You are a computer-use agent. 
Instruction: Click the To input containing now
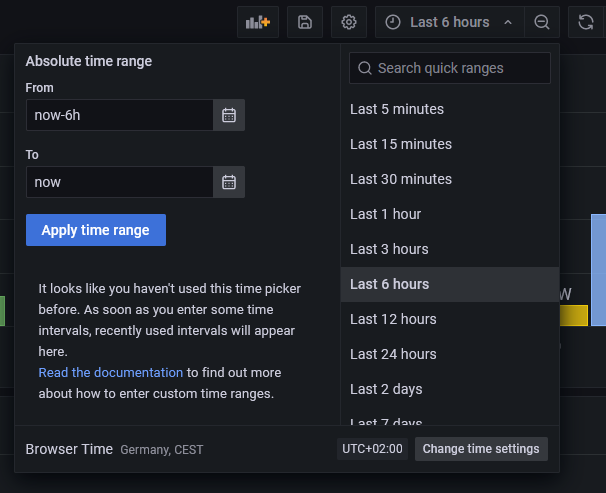coord(120,182)
